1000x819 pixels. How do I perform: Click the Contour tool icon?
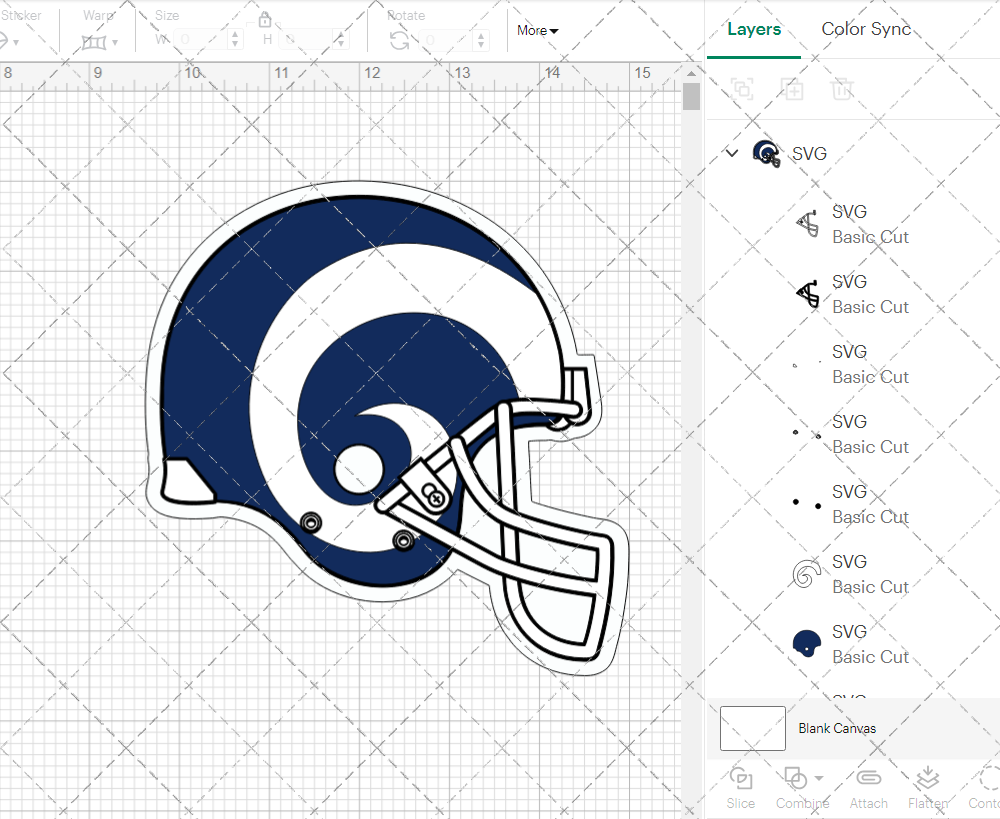coord(989,778)
